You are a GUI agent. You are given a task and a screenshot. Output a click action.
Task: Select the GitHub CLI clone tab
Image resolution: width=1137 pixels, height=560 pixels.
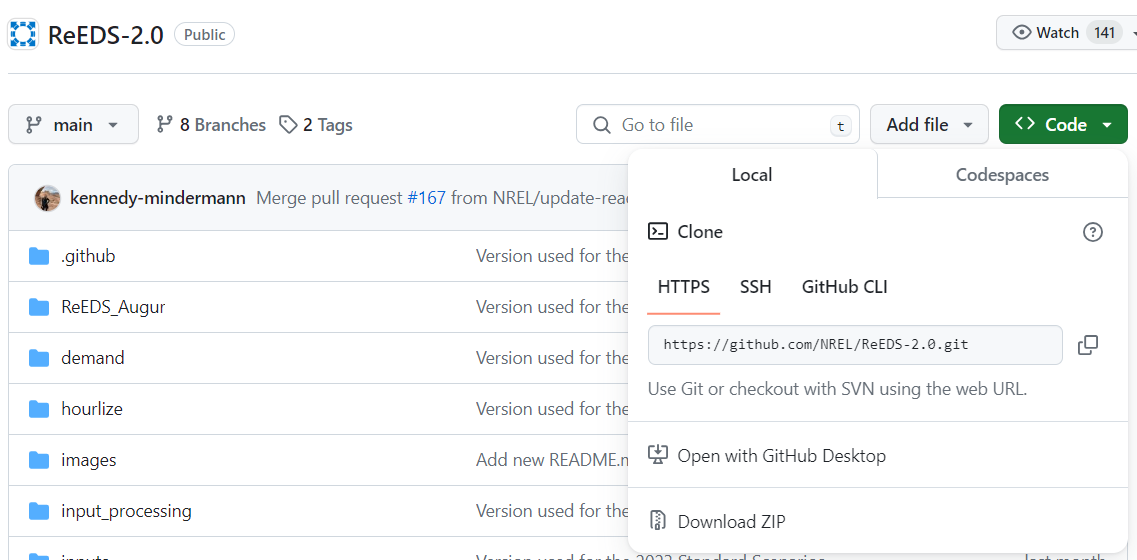845,287
